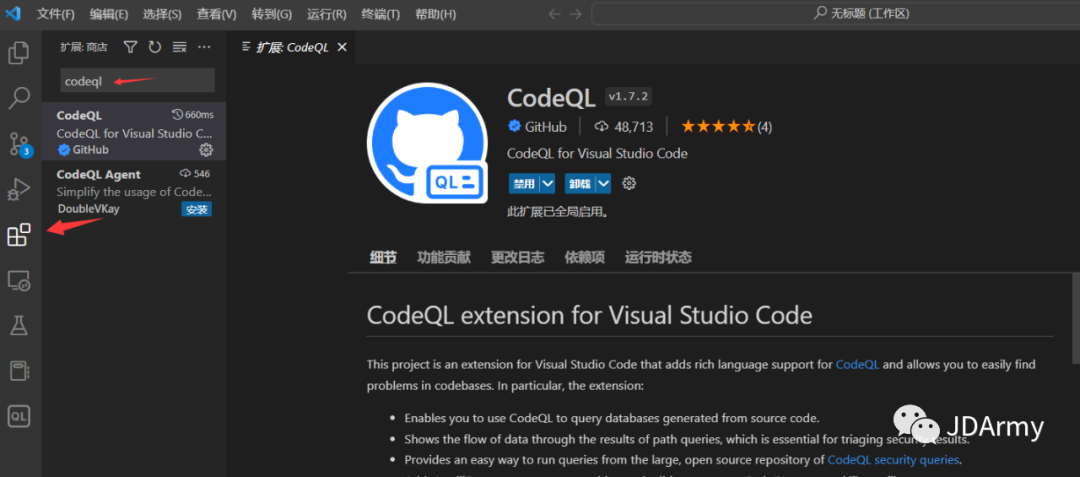Screen dimensions: 1080x477
Task: Switch to the 运行时状态 tab
Action: 658,257
